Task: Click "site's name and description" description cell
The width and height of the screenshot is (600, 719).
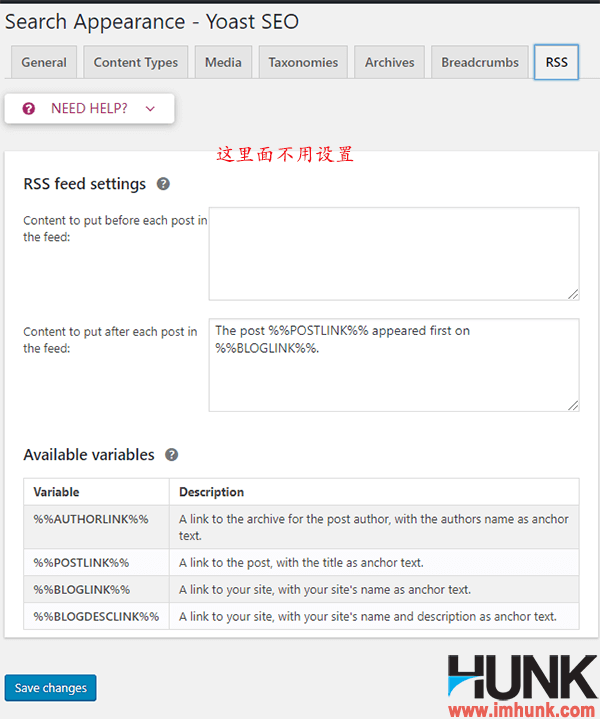Action: click(374, 617)
